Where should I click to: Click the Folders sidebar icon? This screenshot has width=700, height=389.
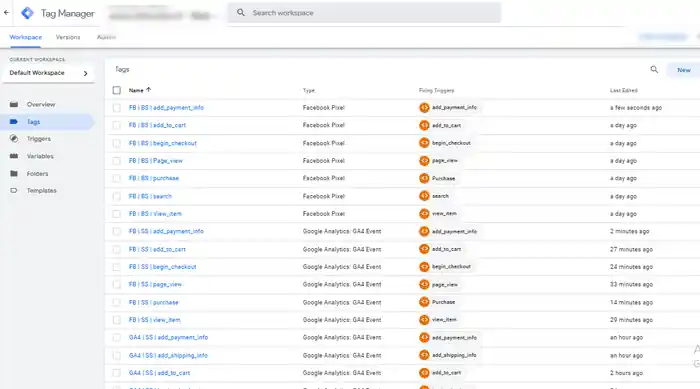point(14,173)
